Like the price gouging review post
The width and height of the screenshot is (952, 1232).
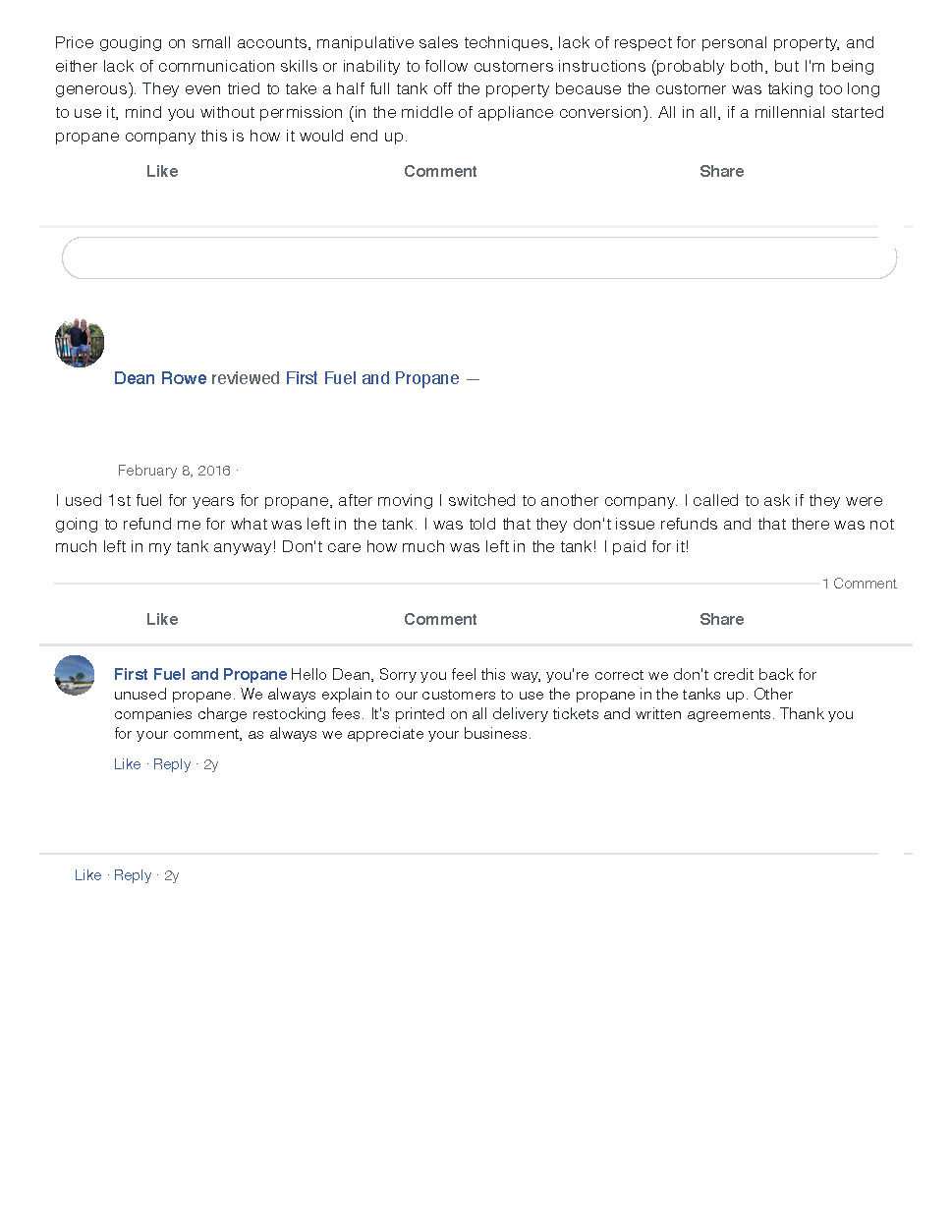pos(162,171)
